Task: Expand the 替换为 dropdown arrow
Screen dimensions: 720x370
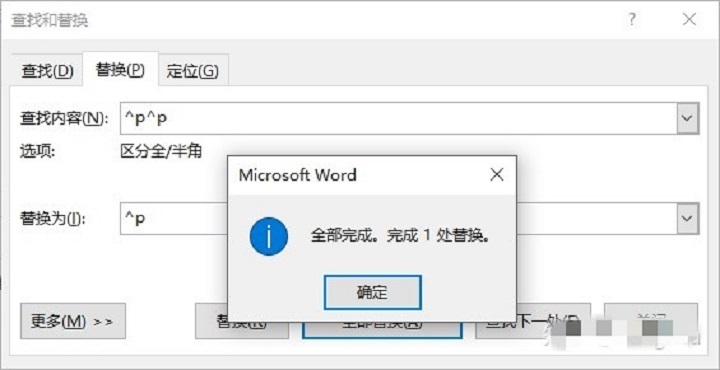Action: coord(687,219)
